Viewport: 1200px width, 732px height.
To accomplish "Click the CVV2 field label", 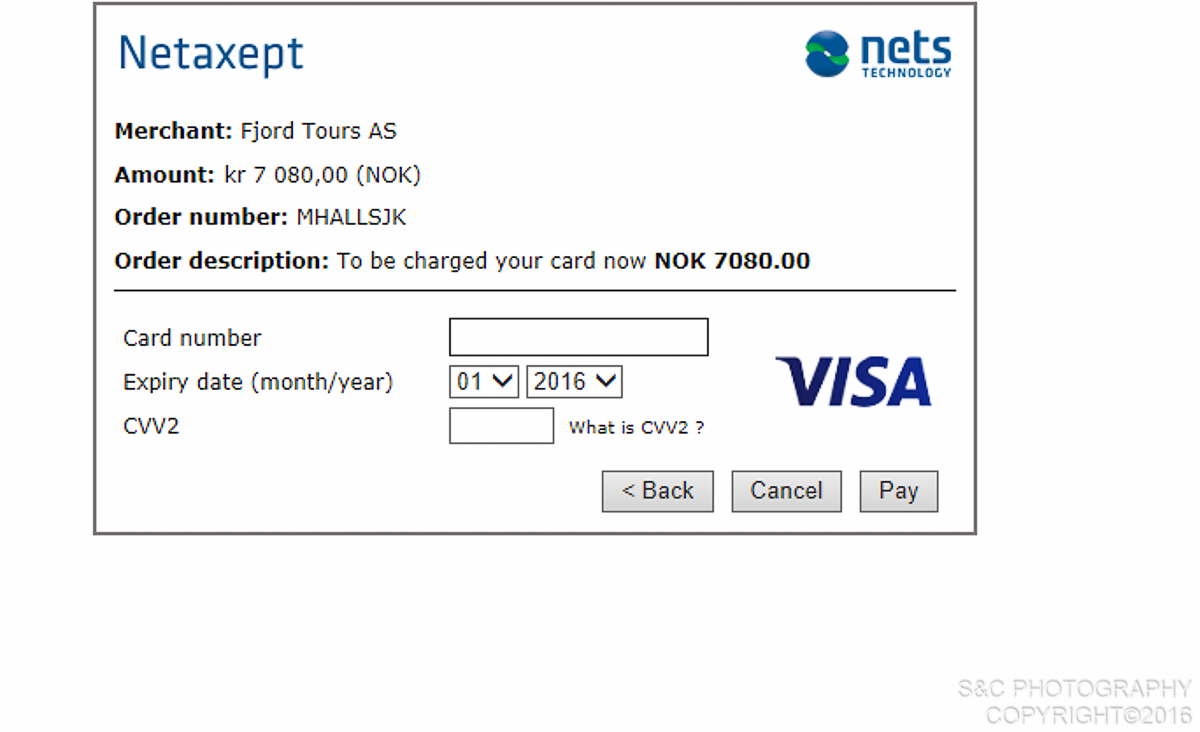I will [151, 427].
